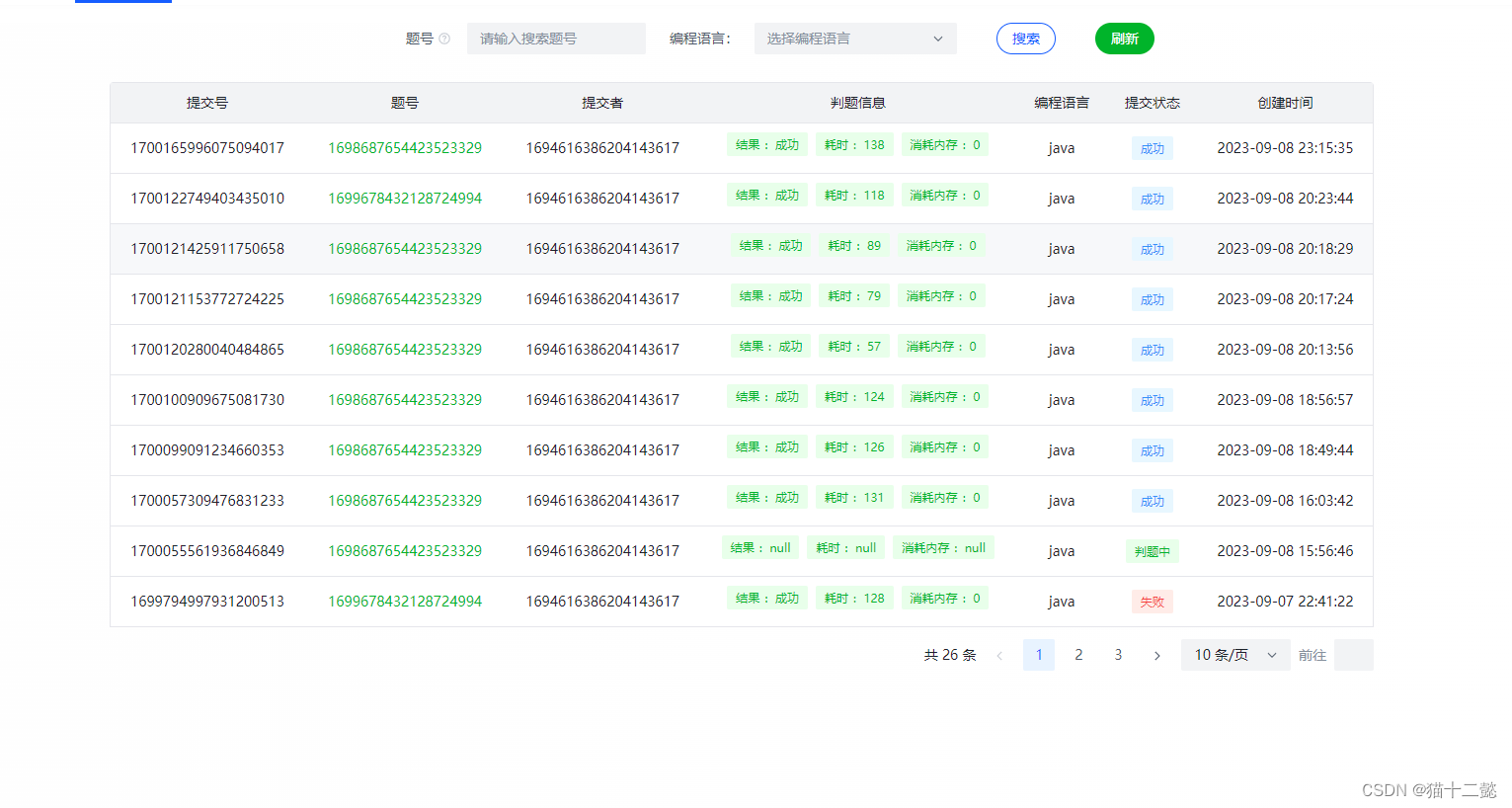Viewport: 1512px width, 808px height.
Task: Click the 创建时间 column header
Action: click(1285, 103)
